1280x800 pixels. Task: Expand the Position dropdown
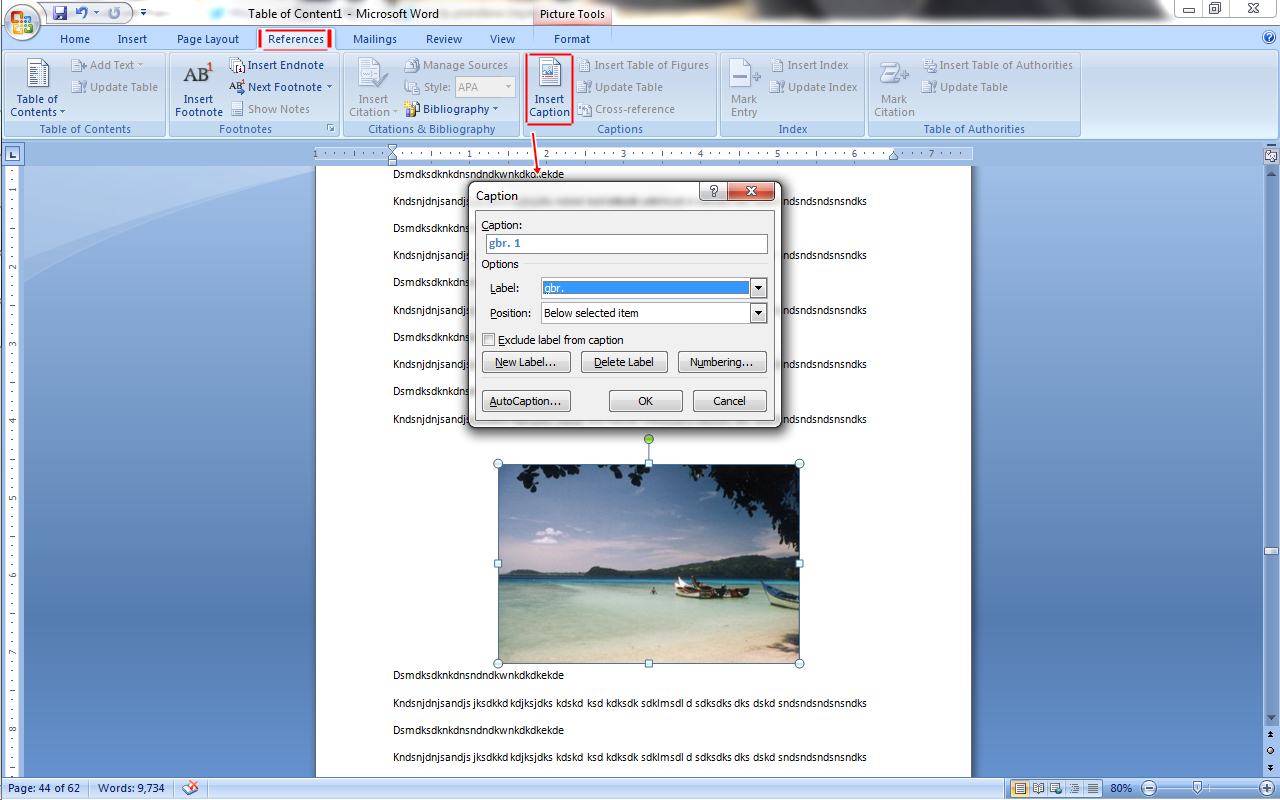(758, 312)
